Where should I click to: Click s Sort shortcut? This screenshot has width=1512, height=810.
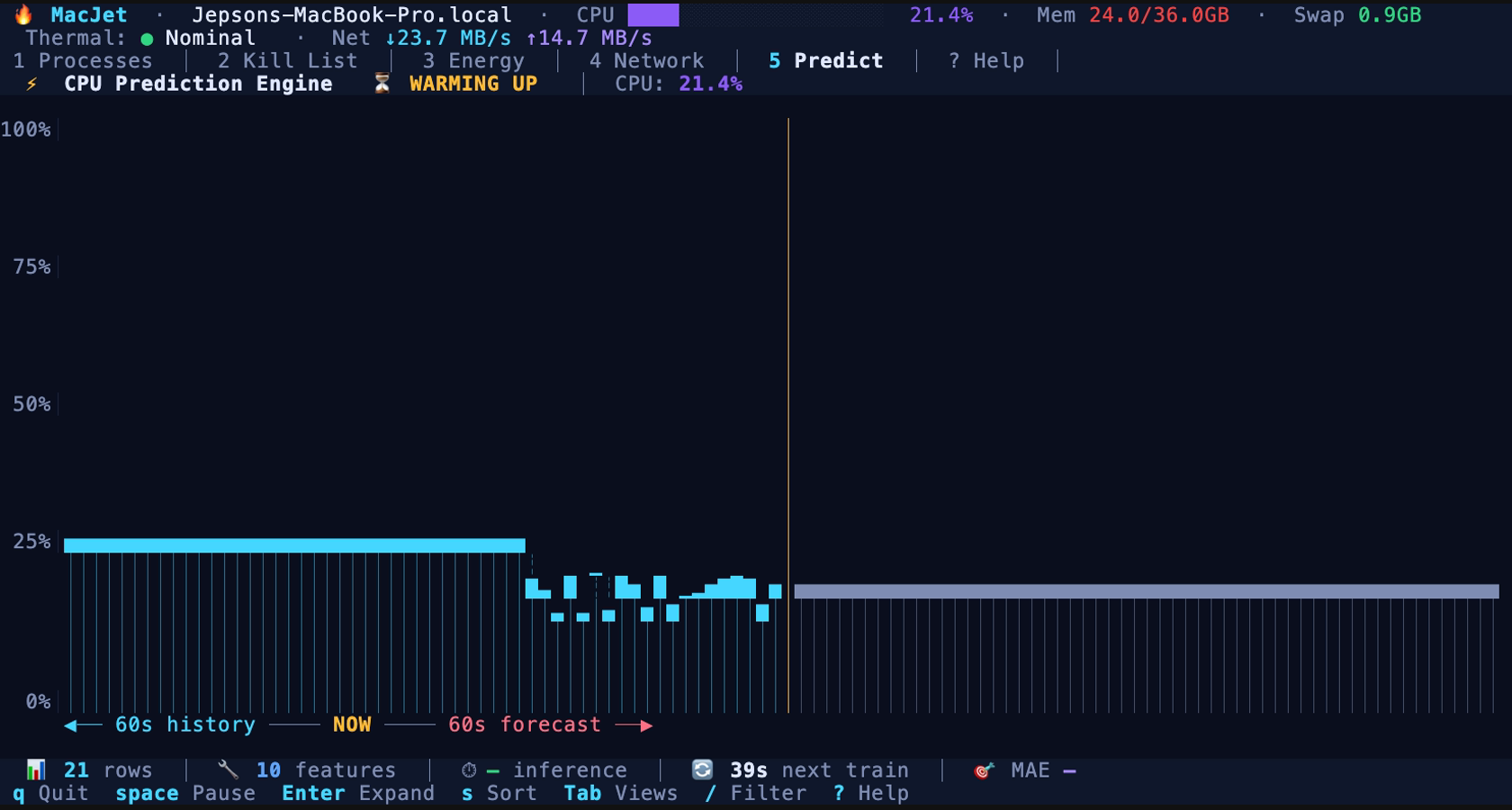[499, 793]
